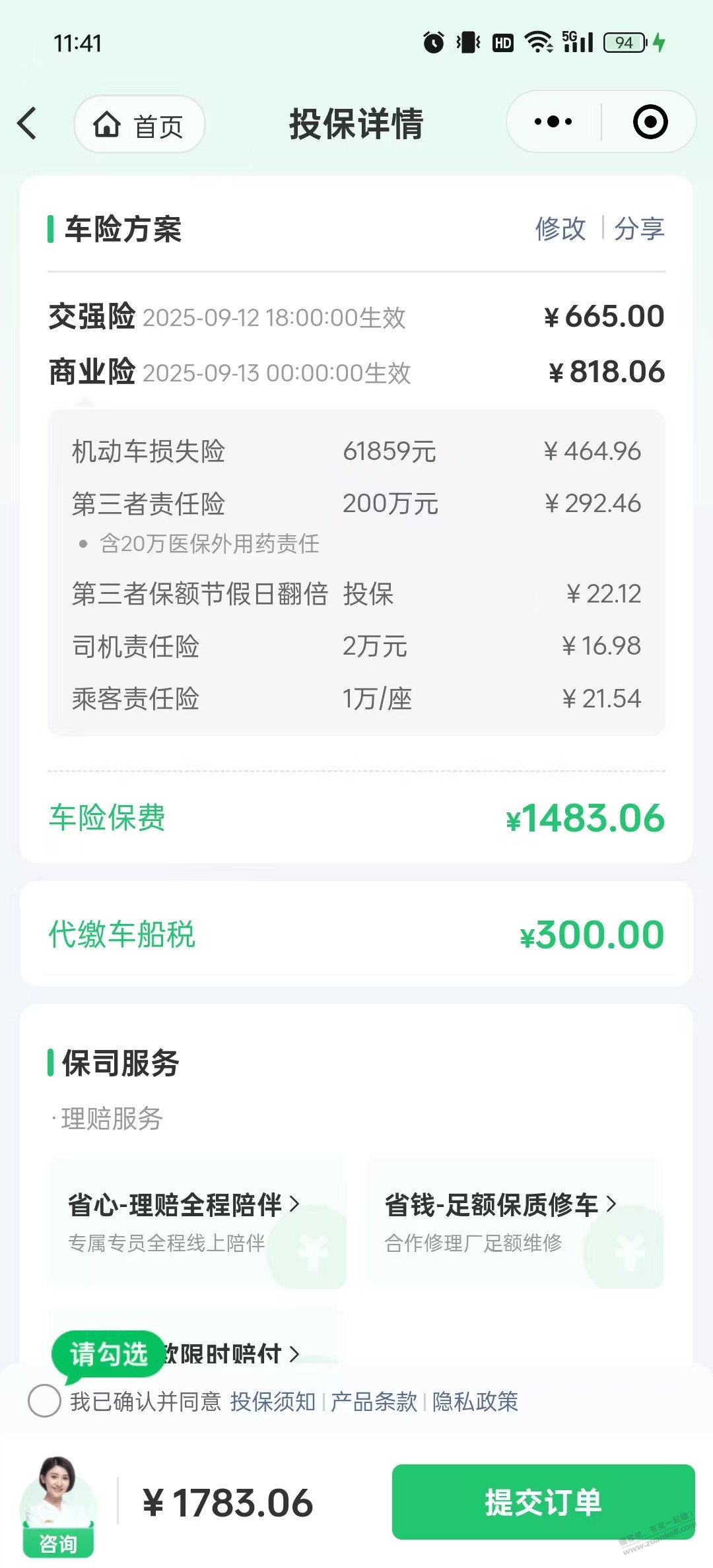Open the 投保须知 link
Image resolution: width=713 pixels, height=1568 pixels.
[273, 1401]
